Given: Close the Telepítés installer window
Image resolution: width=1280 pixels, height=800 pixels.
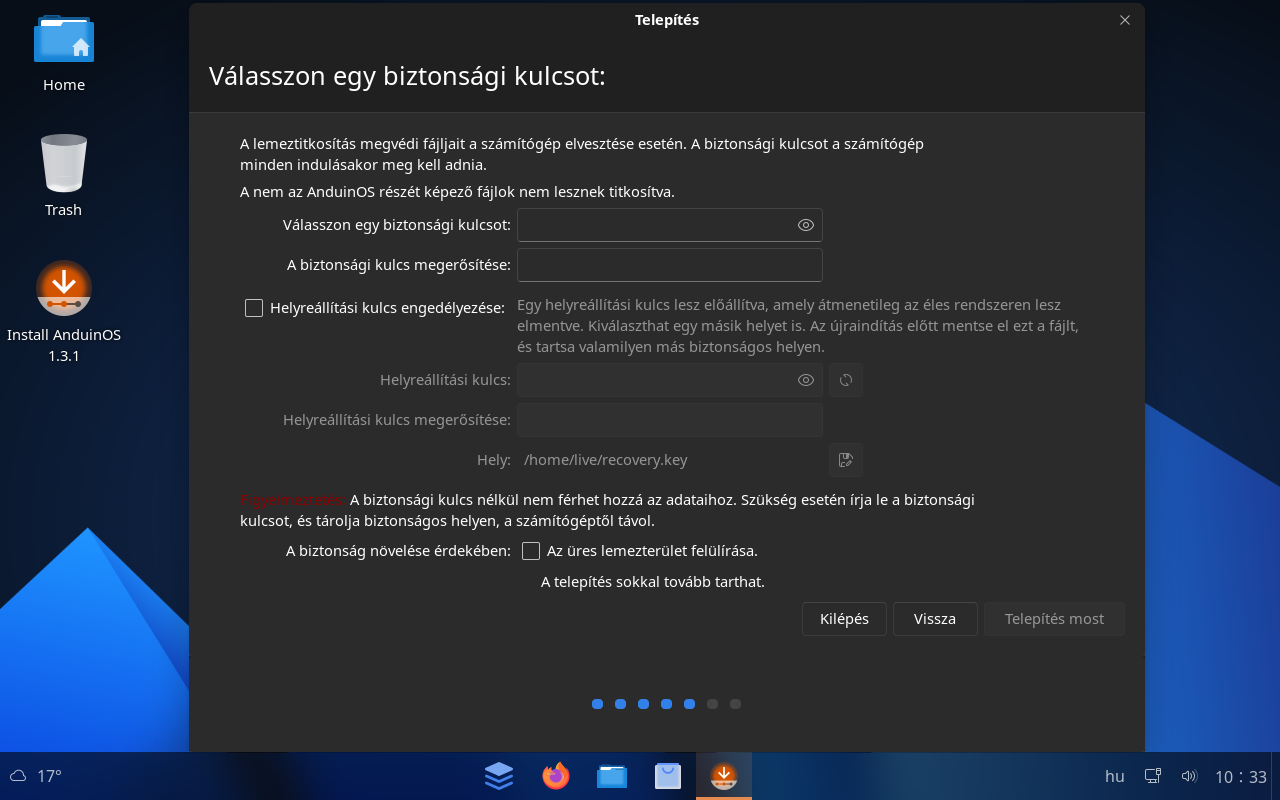Looking at the screenshot, I should point(1125,20).
